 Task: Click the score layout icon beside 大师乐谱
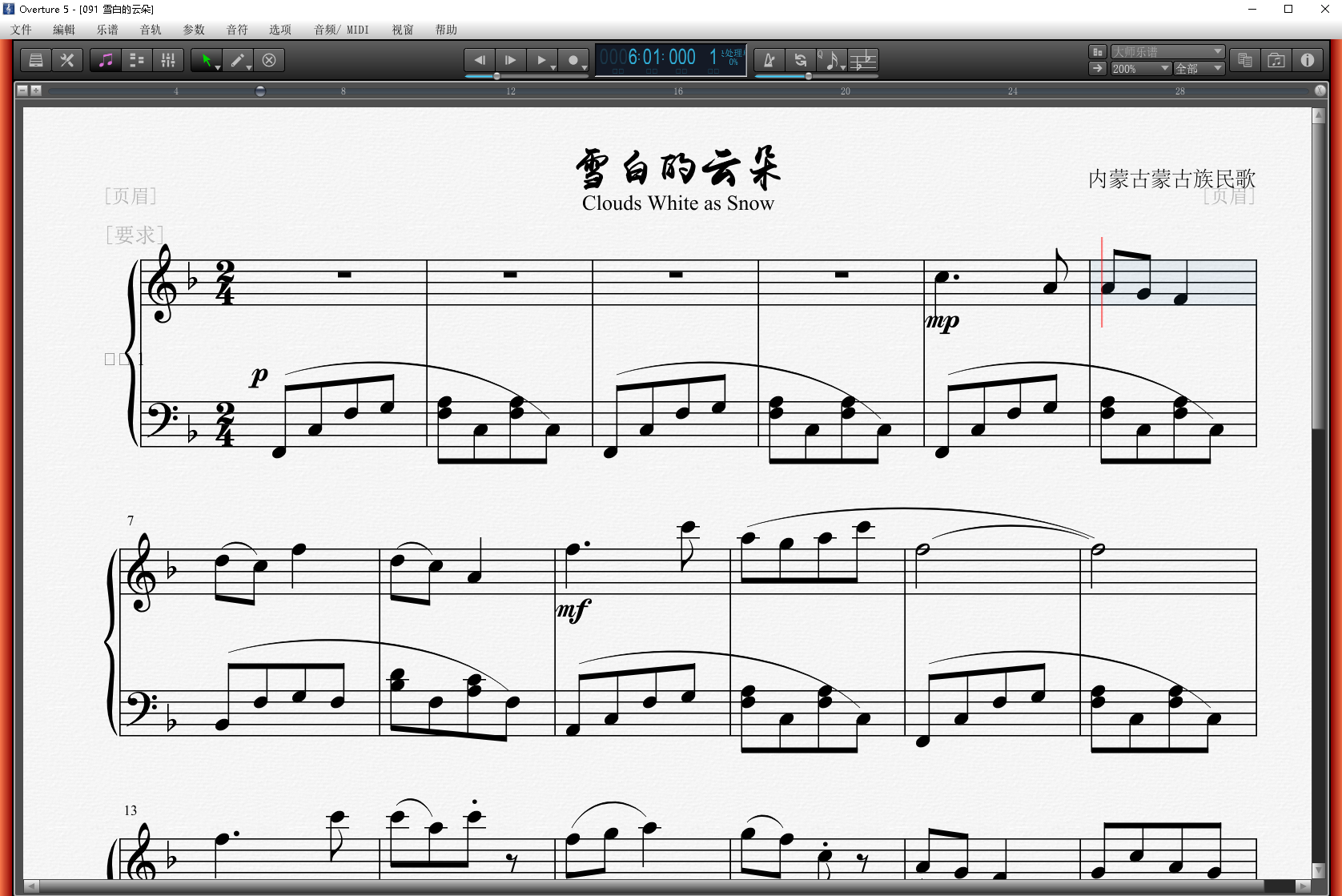point(1098,52)
